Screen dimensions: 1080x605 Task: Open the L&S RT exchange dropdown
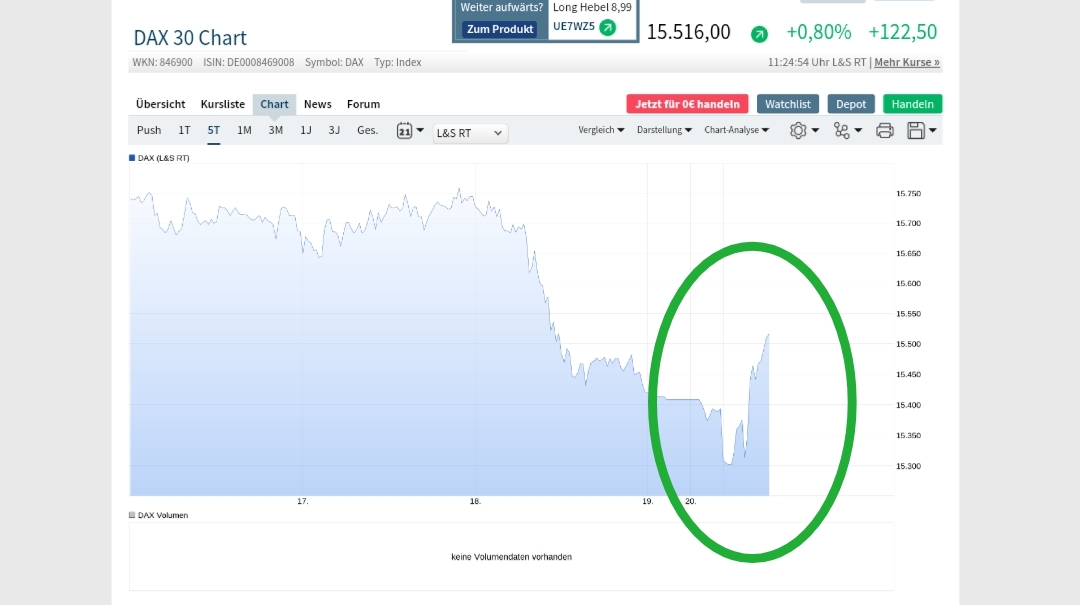(470, 133)
